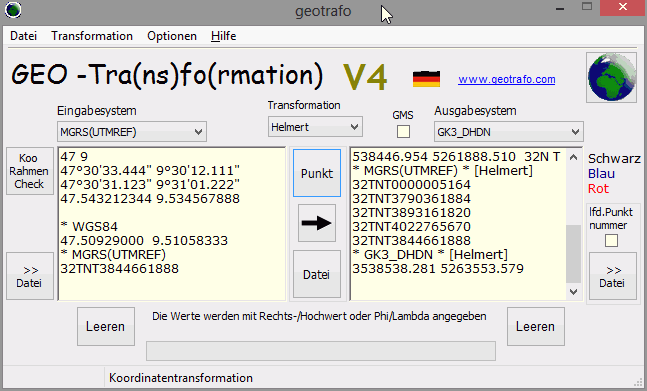Image resolution: width=647 pixels, height=391 pixels.
Task: Clear output with right Leeren button
Action: [536, 326]
